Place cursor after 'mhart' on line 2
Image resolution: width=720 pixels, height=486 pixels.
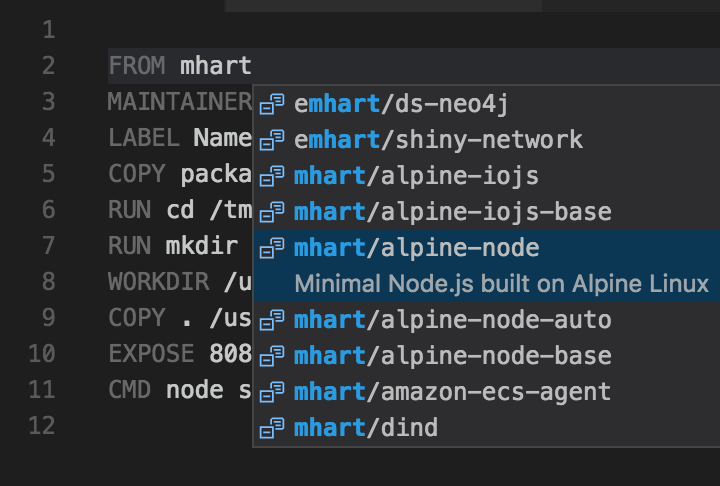pos(253,67)
